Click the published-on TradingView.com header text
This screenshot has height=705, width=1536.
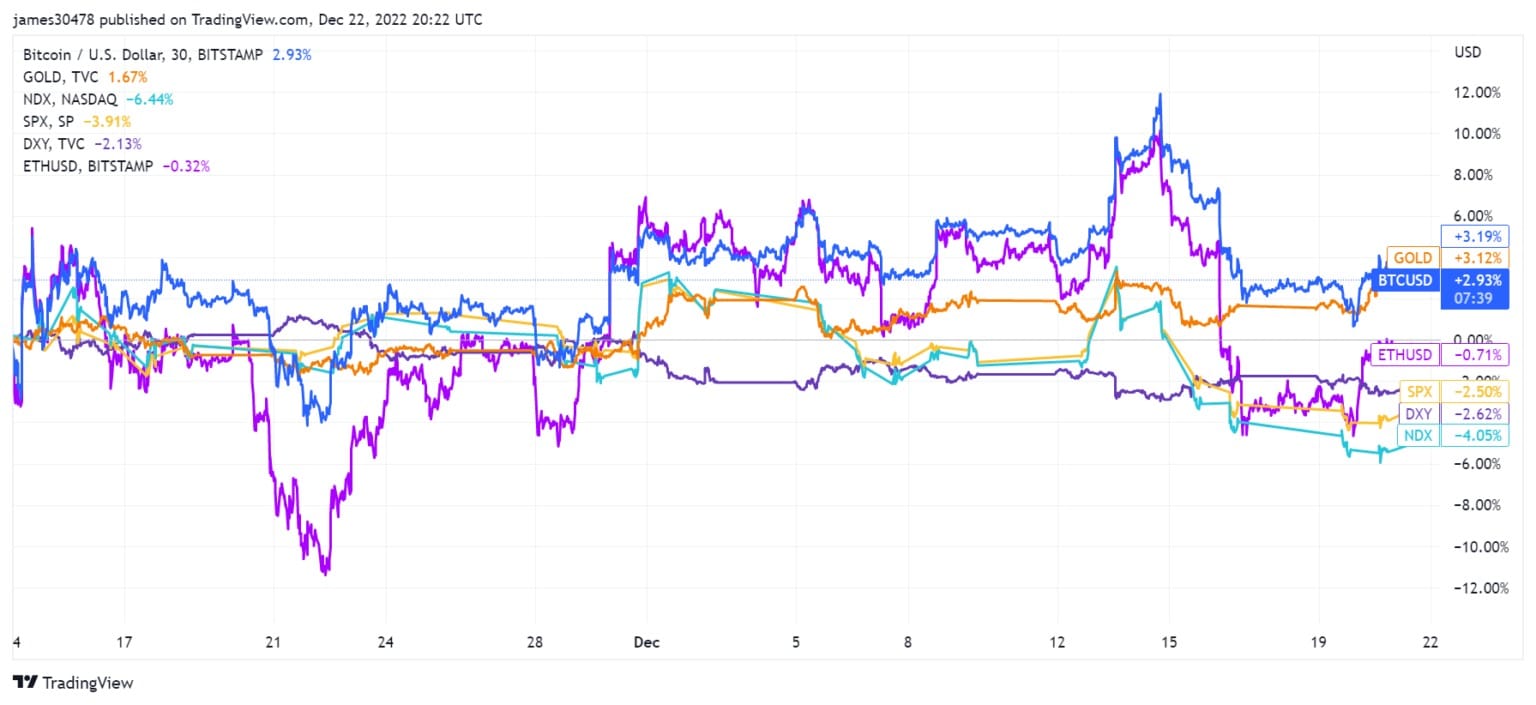point(246,18)
